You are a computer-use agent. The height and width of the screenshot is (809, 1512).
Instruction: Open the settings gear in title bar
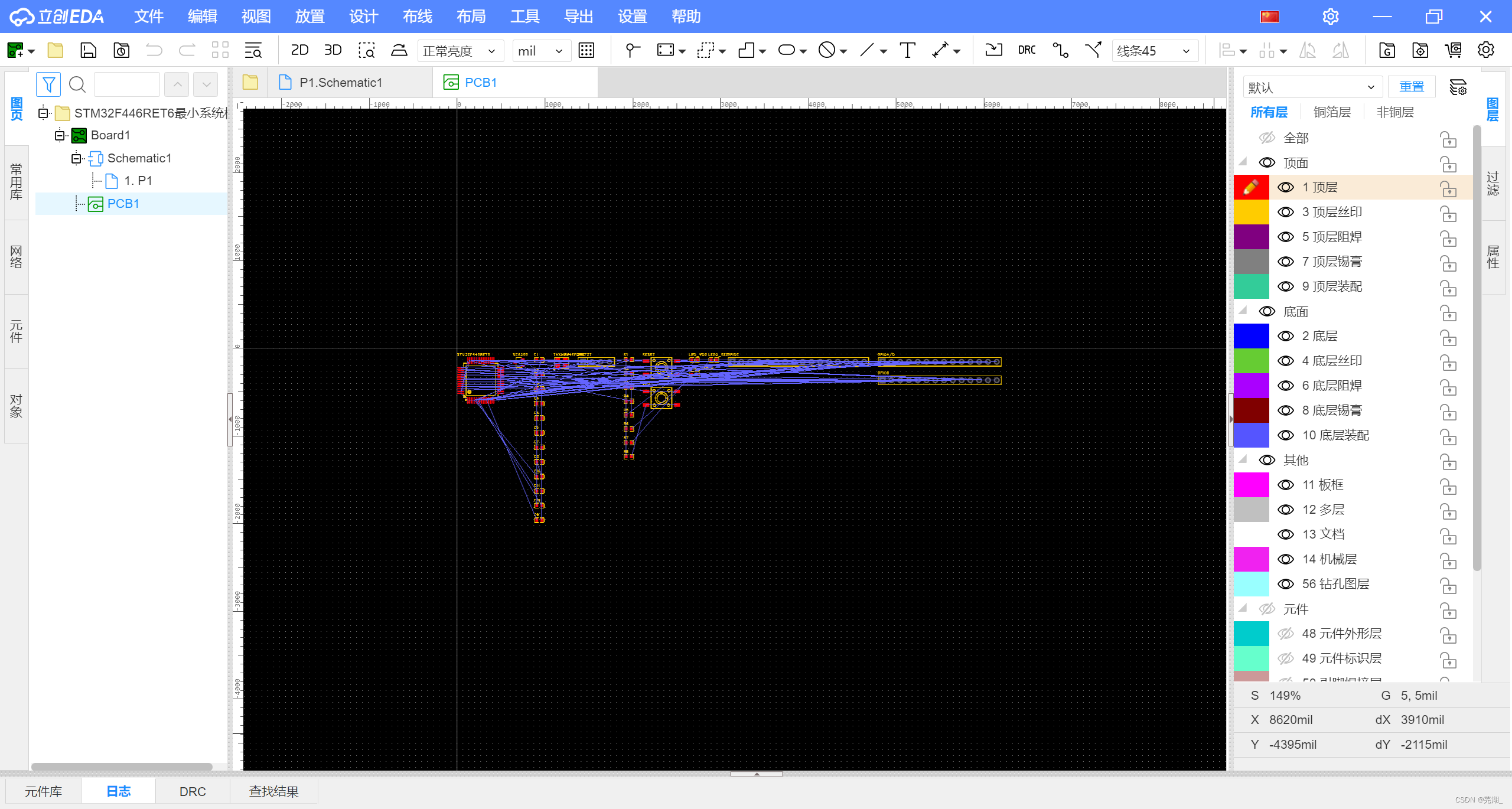click(x=1331, y=17)
